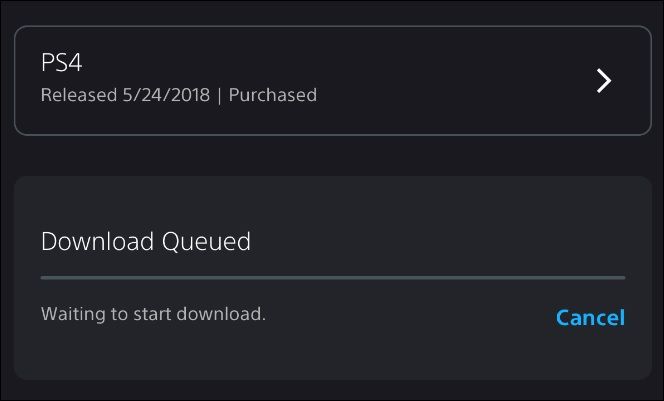The height and width of the screenshot is (401, 664).
Task: Click the download progress bar
Action: coord(333,277)
